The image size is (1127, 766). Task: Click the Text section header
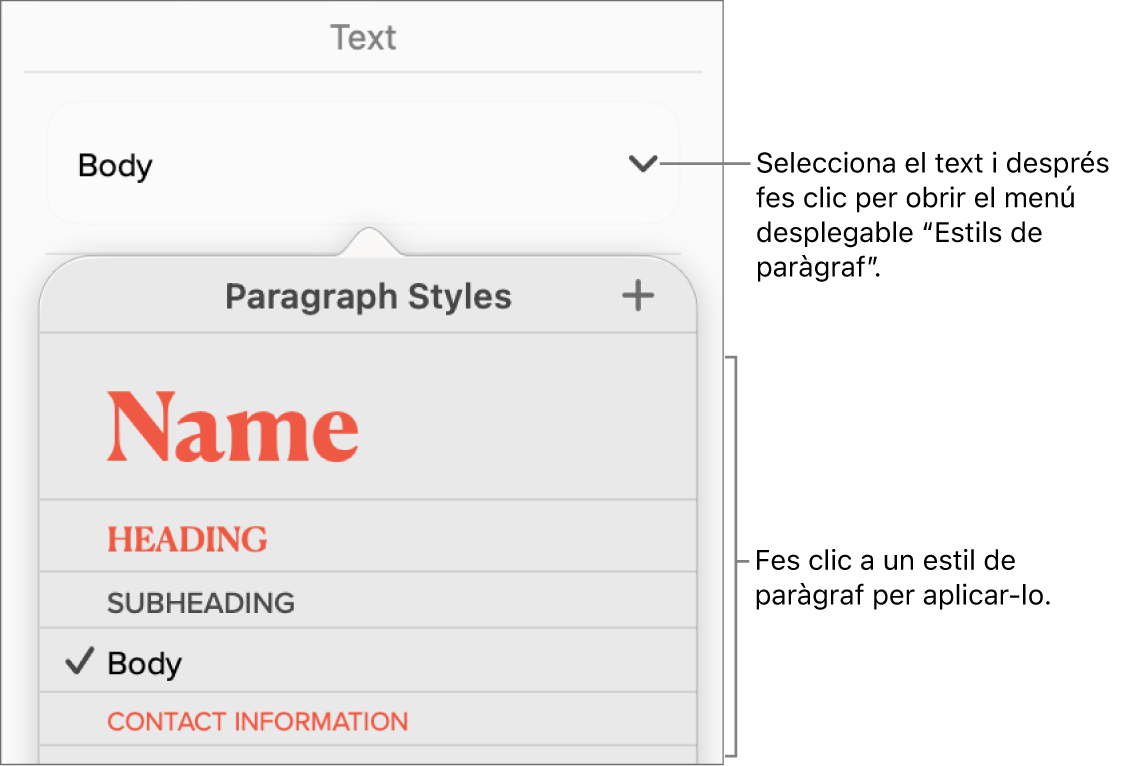(364, 38)
